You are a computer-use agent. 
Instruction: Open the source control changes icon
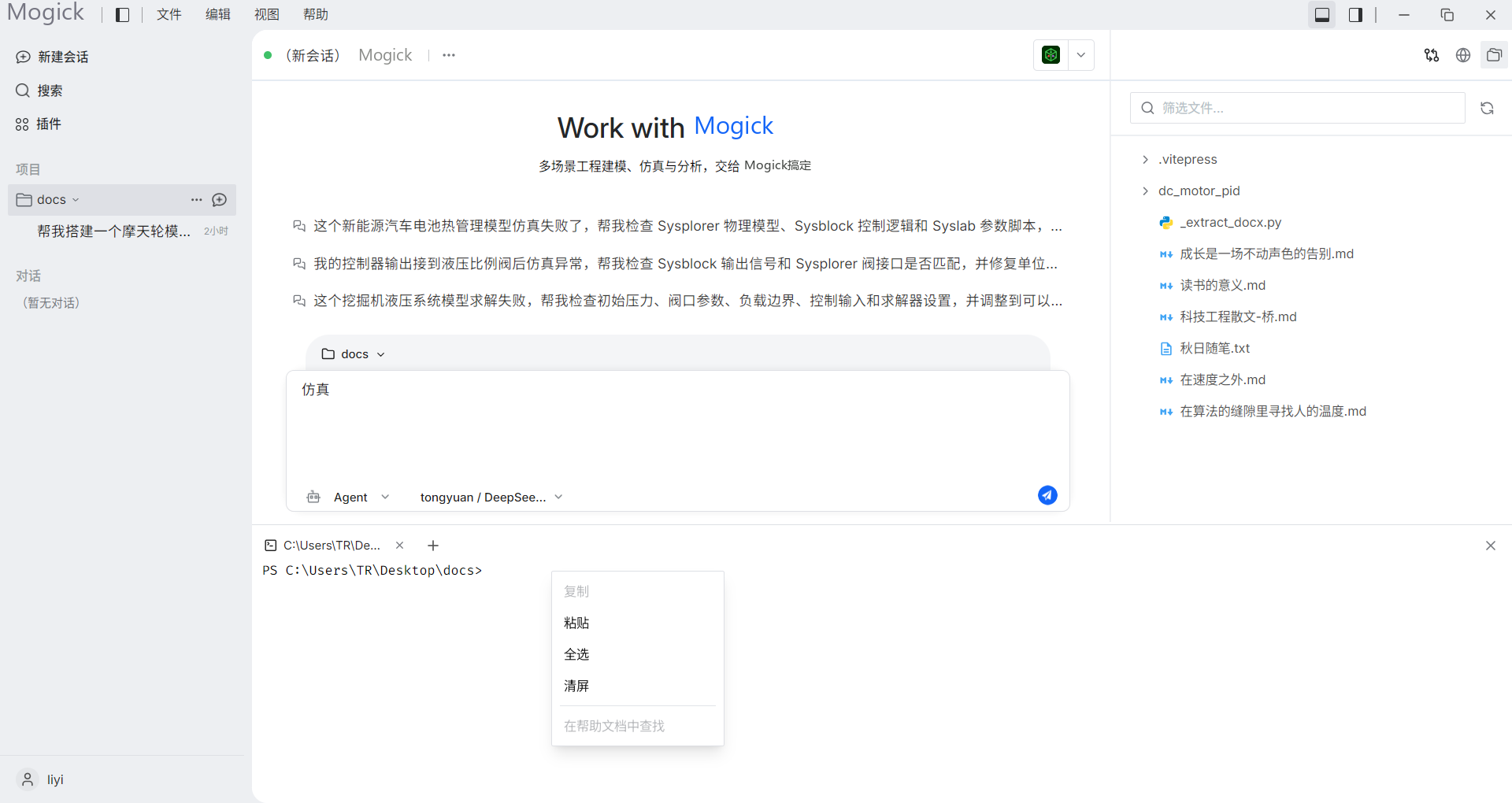1432,55
